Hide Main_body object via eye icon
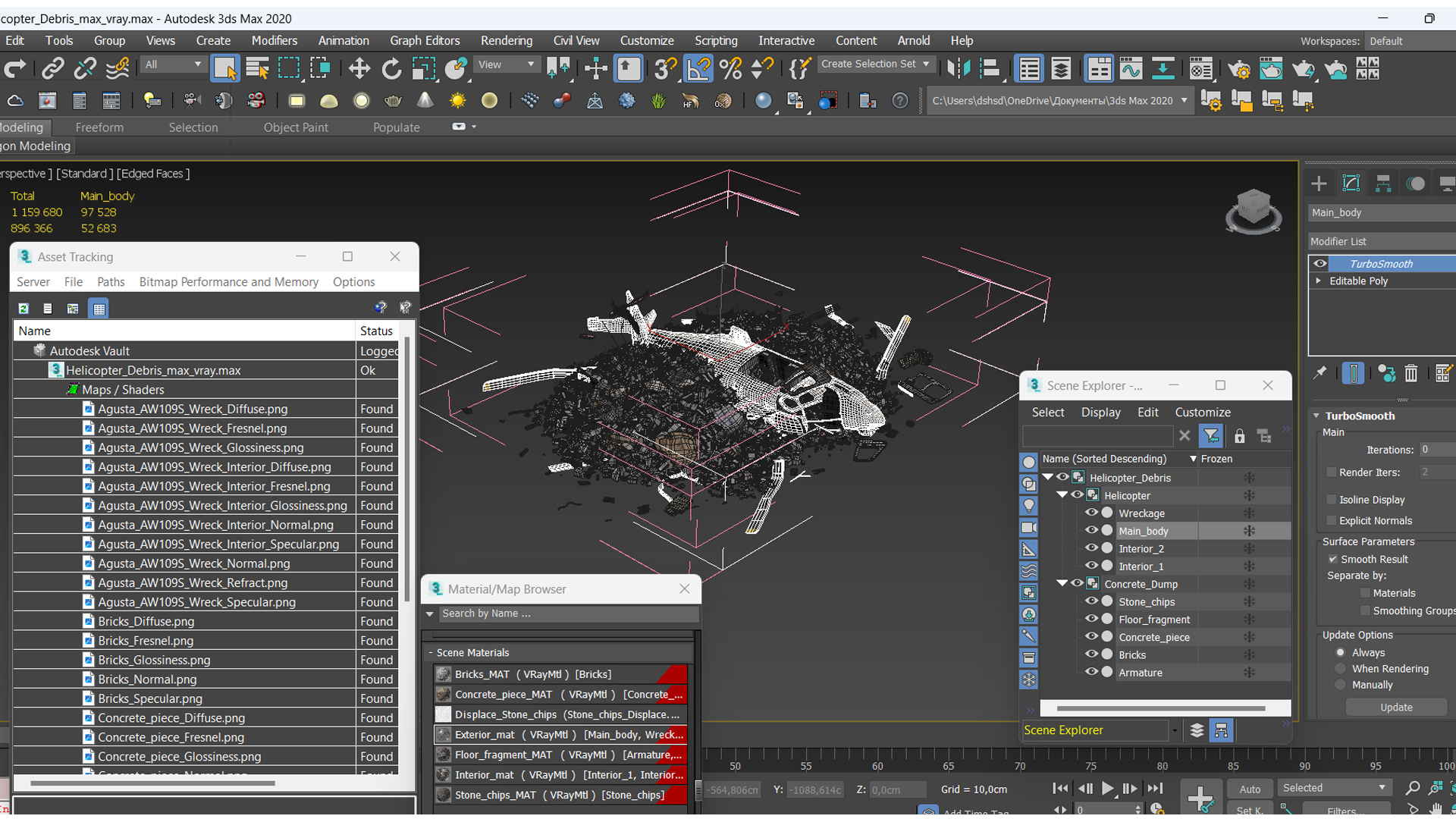 pos(1091,530)
